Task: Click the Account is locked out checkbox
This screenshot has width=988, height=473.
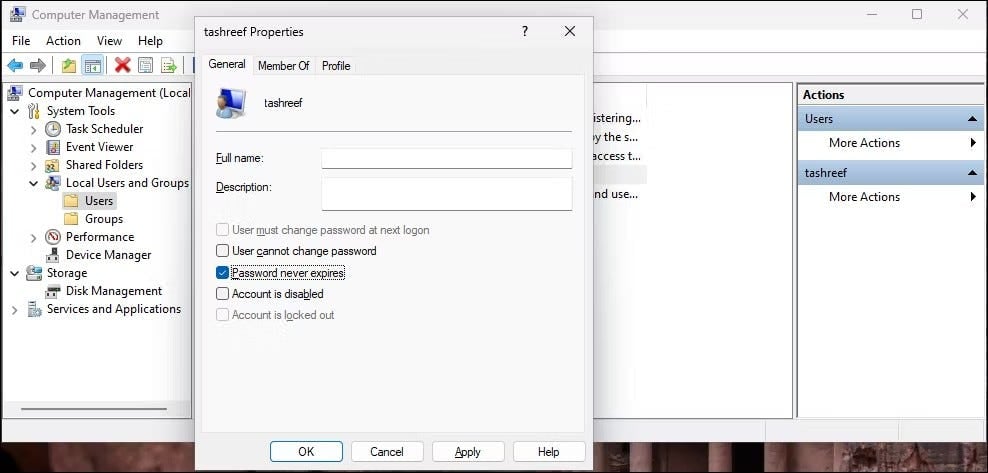Action: [x=222, y=315]
